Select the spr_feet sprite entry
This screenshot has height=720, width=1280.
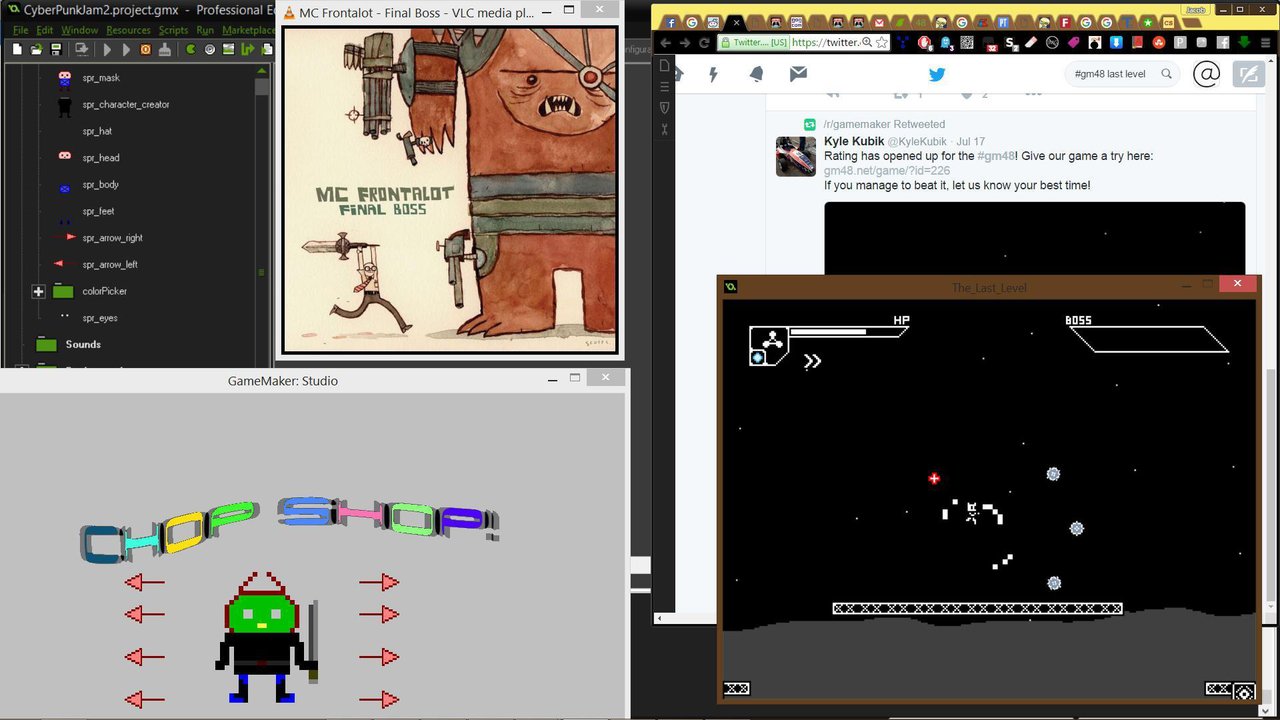(98, 211)
